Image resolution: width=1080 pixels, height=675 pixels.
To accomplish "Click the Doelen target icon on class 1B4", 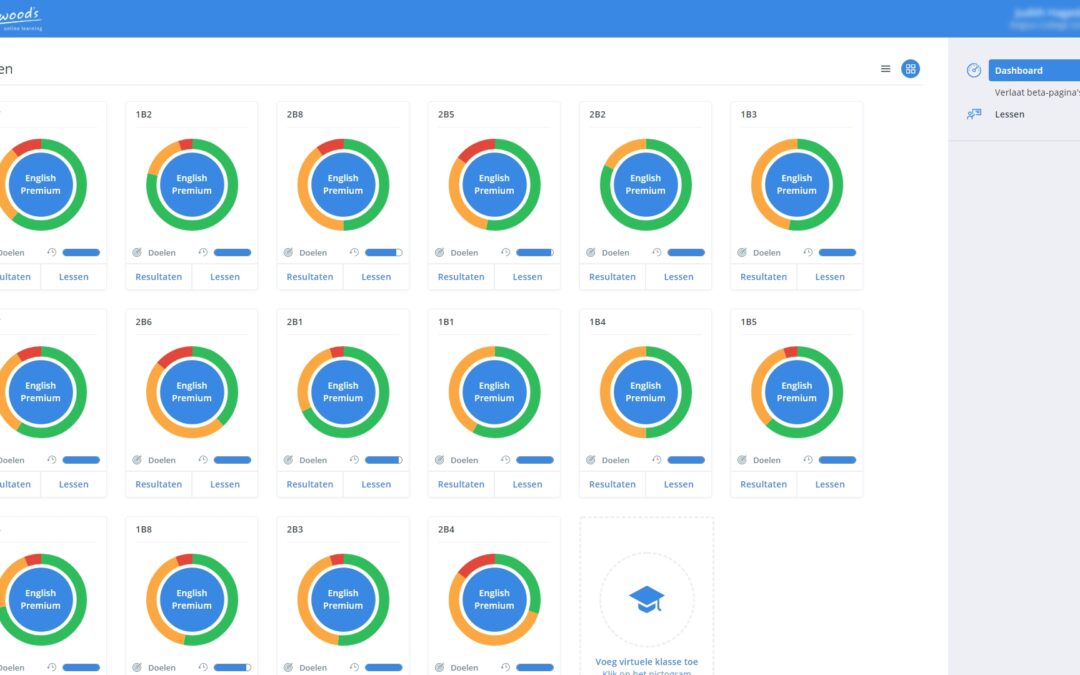I will [x=590, y=460].
